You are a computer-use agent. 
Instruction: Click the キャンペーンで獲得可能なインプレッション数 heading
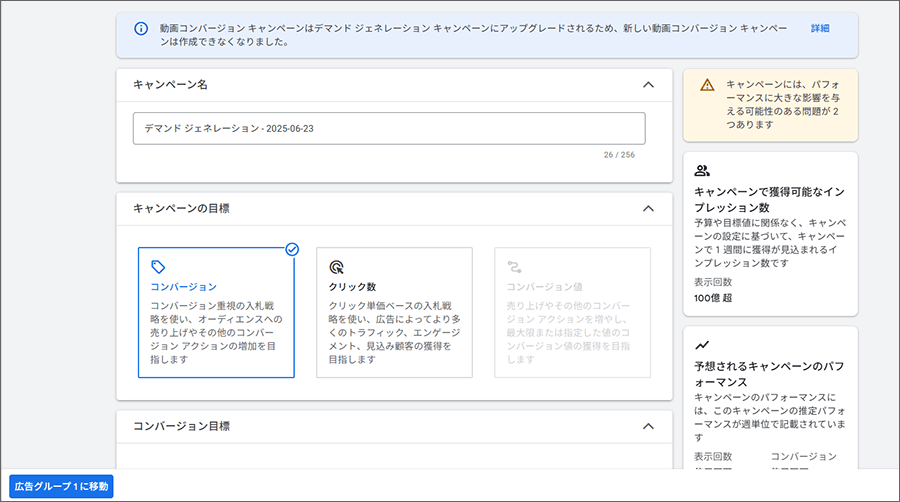click(x=769, y=200)
